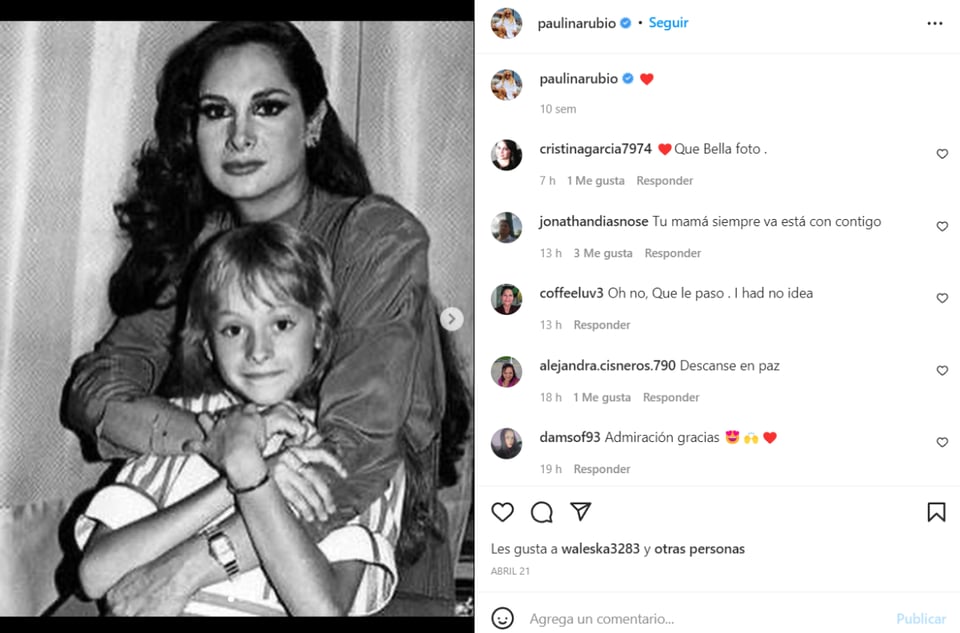Screen dimensions: 960x633
Task: Like jonathandiasnose's comment
Action: click(942, 226)
